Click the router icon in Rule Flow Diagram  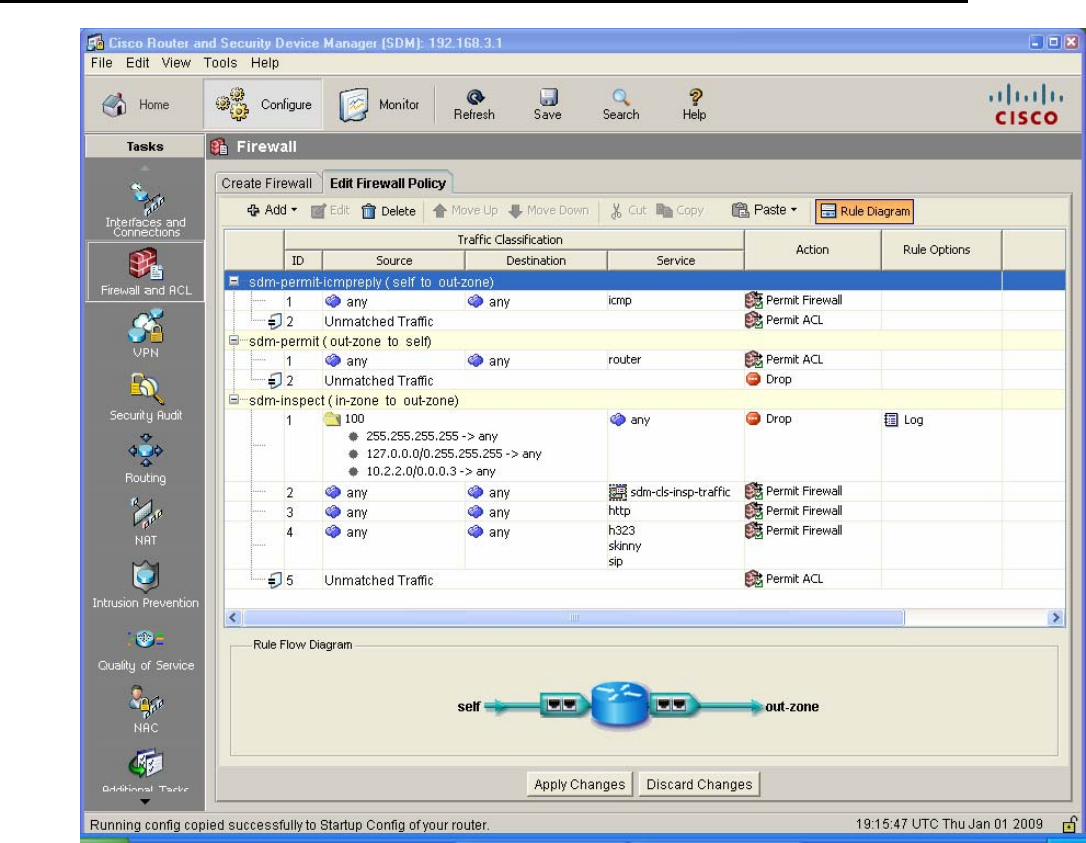(619, 705)
